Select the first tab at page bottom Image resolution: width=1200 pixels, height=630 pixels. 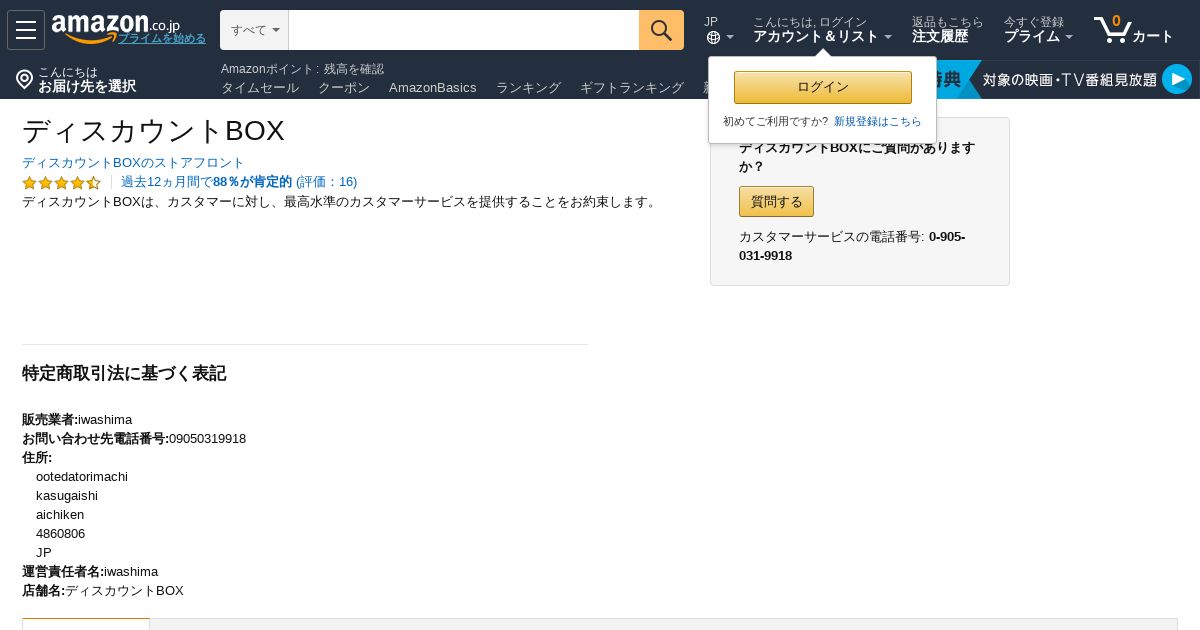(x=86, y=624)
